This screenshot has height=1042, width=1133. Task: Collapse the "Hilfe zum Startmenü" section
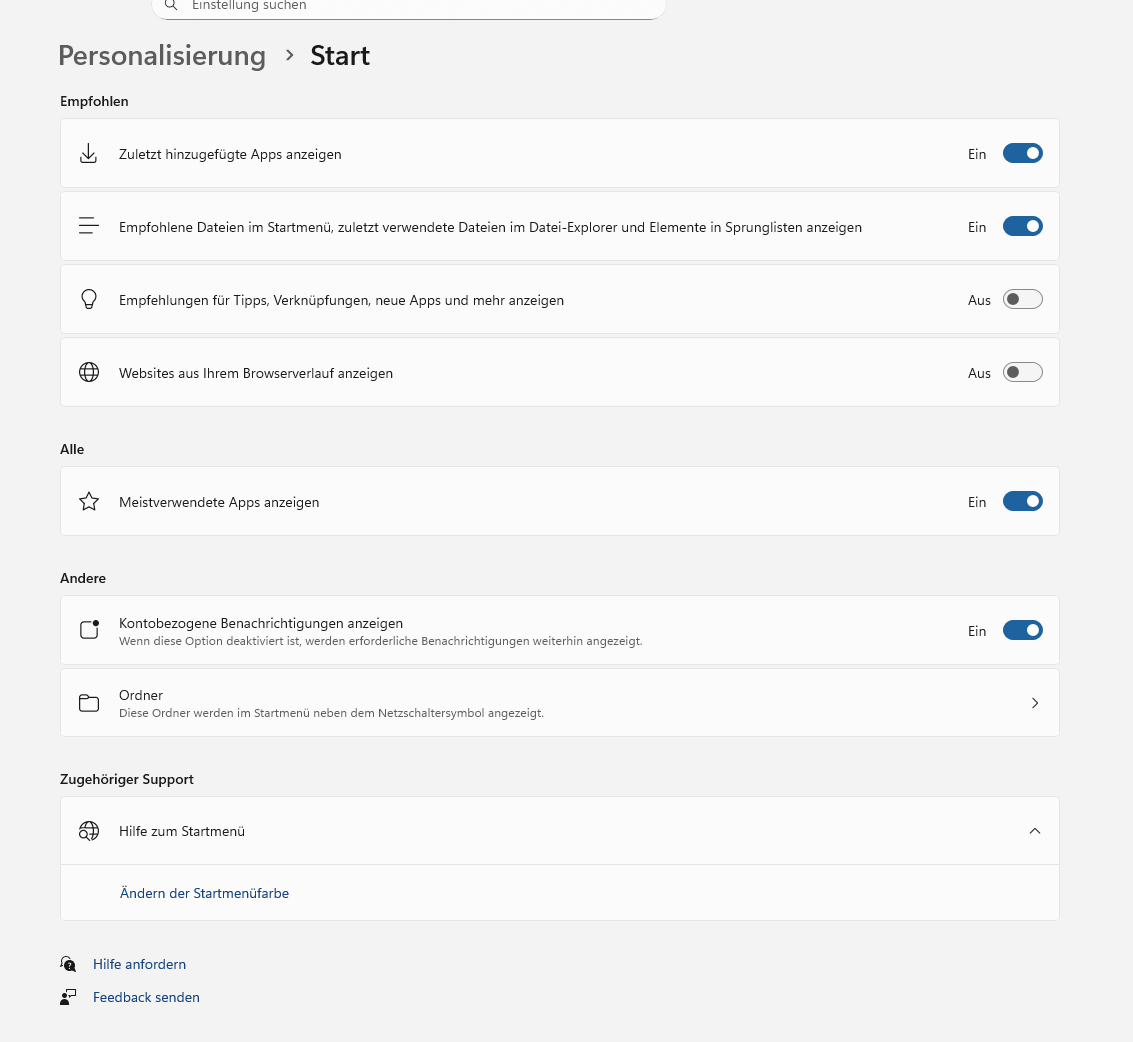pyautogui.click(x=1035, y=831)
